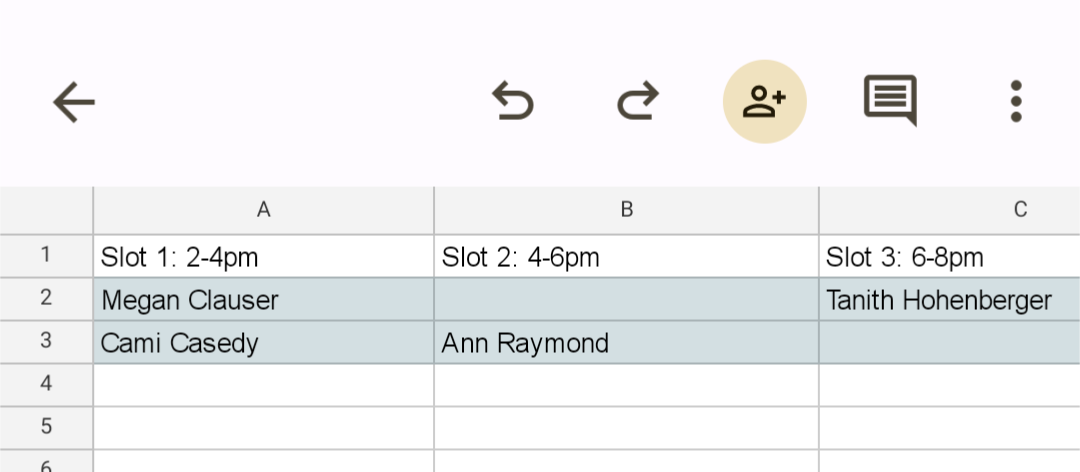
Task: Select column A header
Action: (263, 210)
